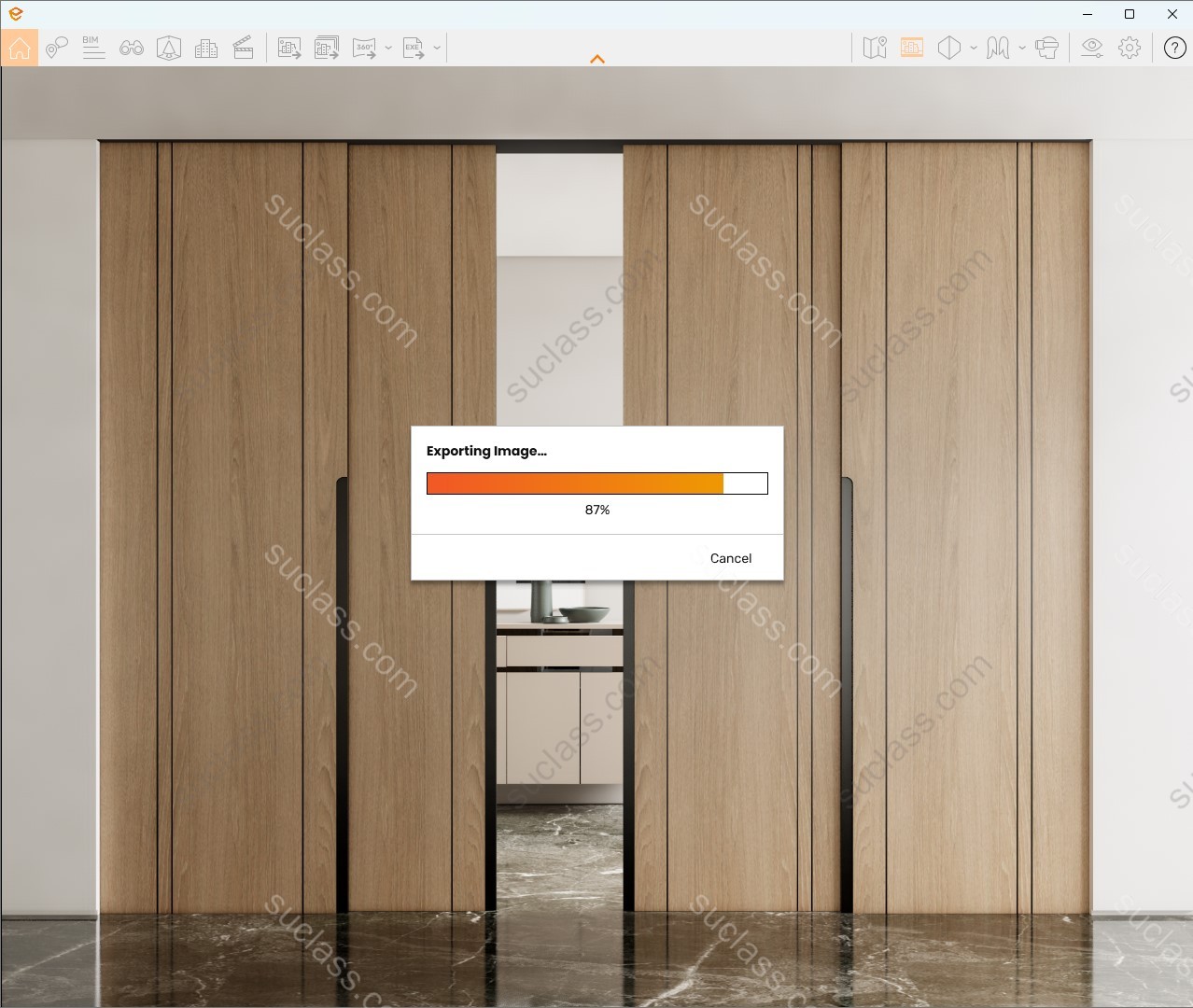Open the Video Editor clapperboard icon

pyautogui.click(x=244, y=48)
